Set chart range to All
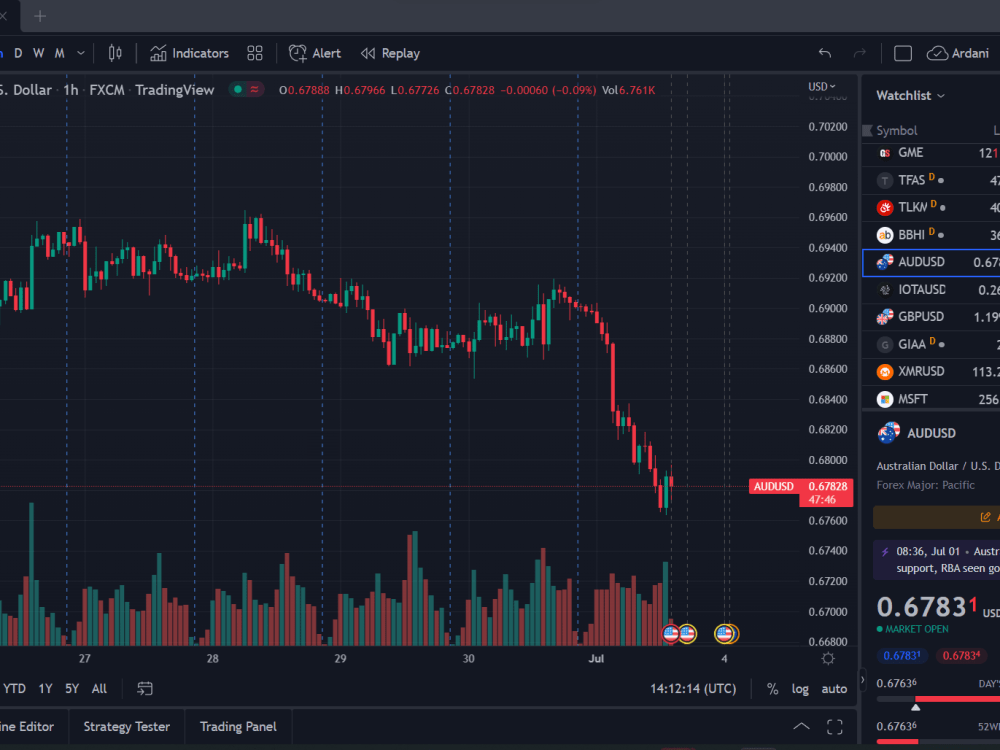Screen dimensions: 1000x750 99,689
